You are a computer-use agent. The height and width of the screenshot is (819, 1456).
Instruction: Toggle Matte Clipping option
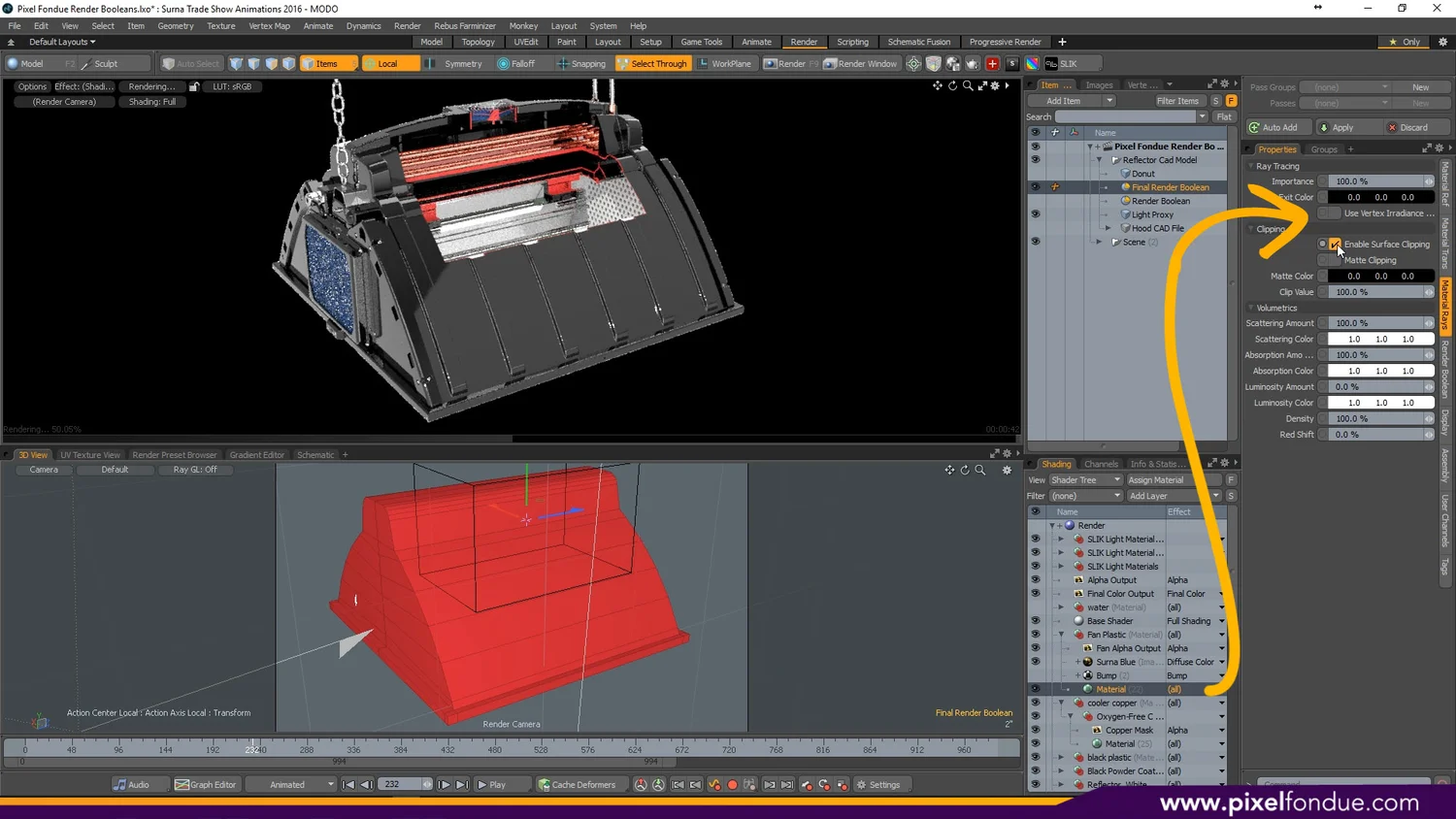1330,259
